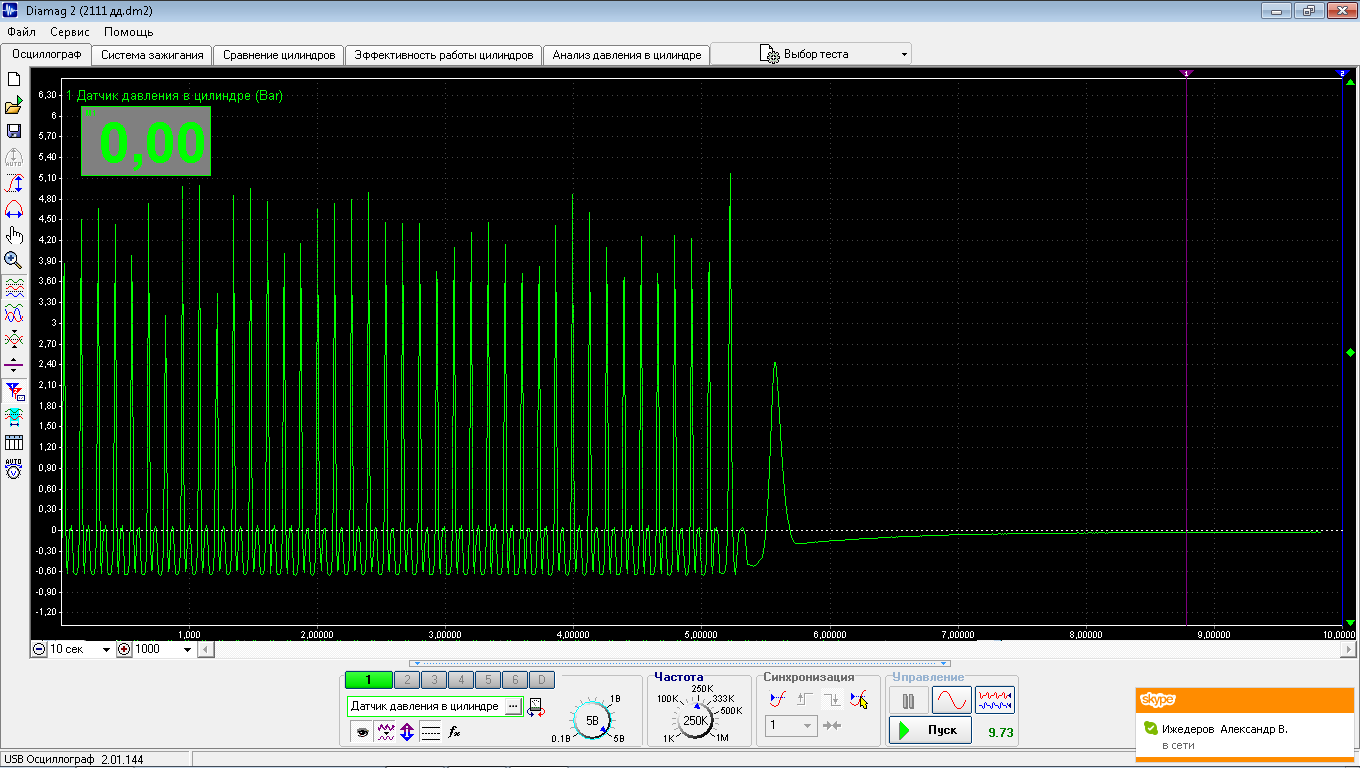Click the horizontal time scrollbar left arrow
Viewport: 1360px width, 768px height.
tap(205, 649)
